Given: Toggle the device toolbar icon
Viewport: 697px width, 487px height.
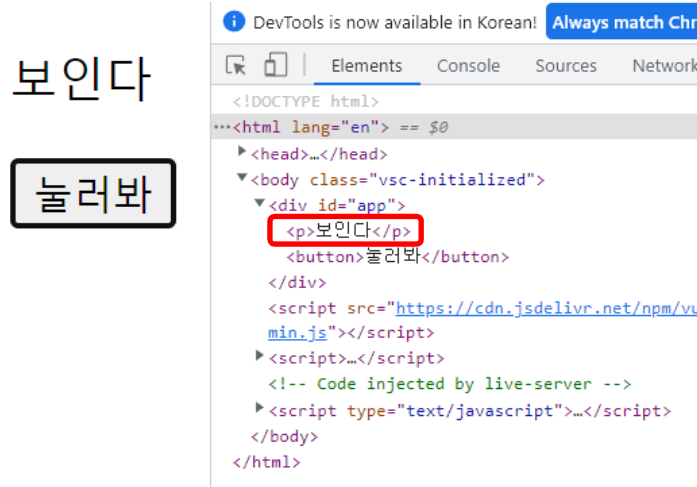Looking at the screenshot, I should 276,65.
